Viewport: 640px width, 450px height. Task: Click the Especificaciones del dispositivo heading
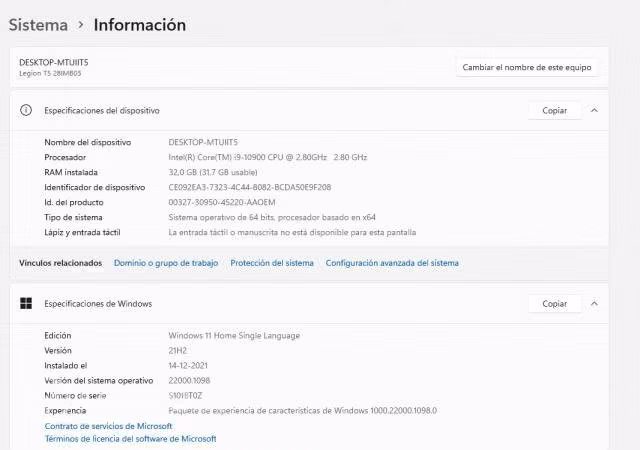coord(102,111)
